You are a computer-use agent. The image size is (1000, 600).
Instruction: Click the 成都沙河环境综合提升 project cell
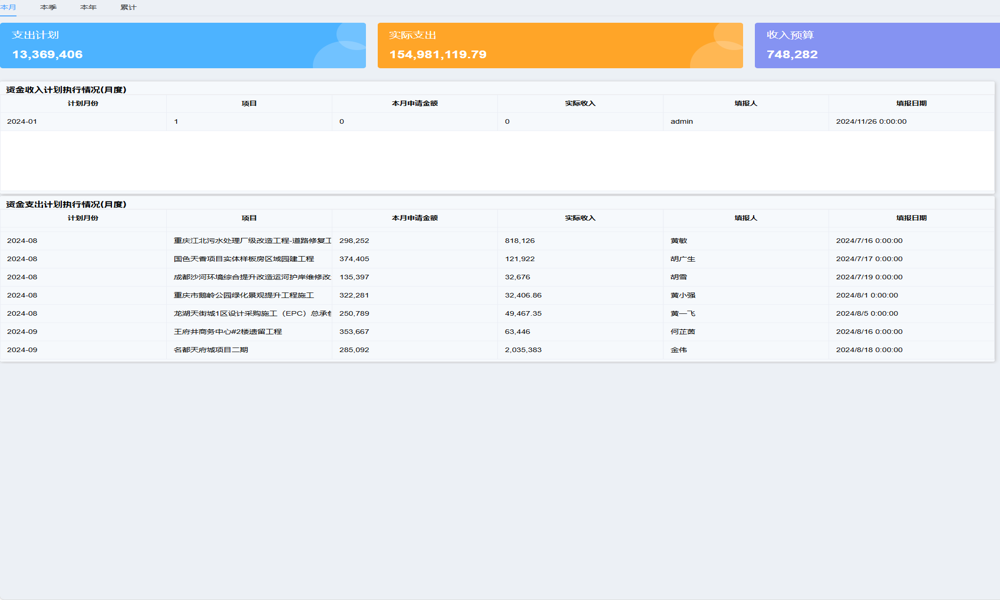[251, 277]
